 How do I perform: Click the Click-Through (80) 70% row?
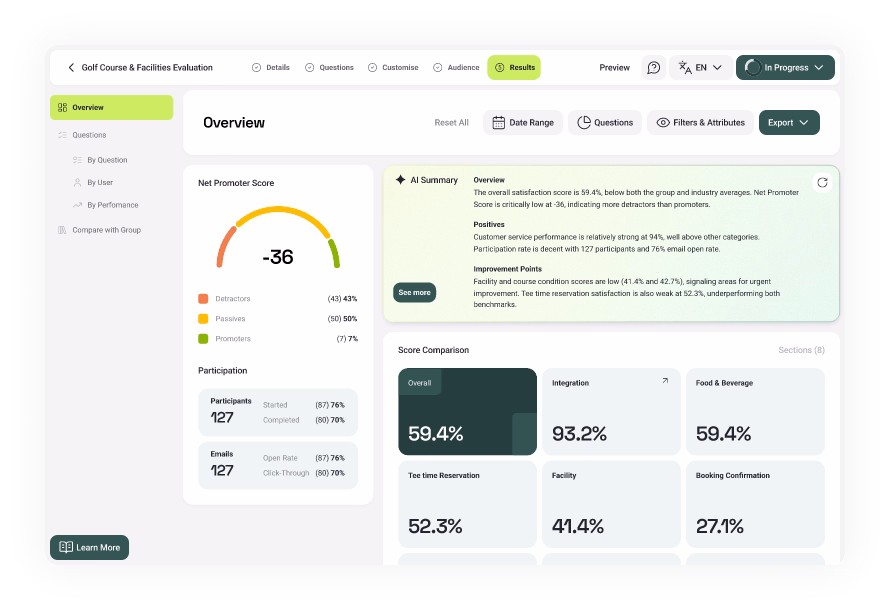304,473
